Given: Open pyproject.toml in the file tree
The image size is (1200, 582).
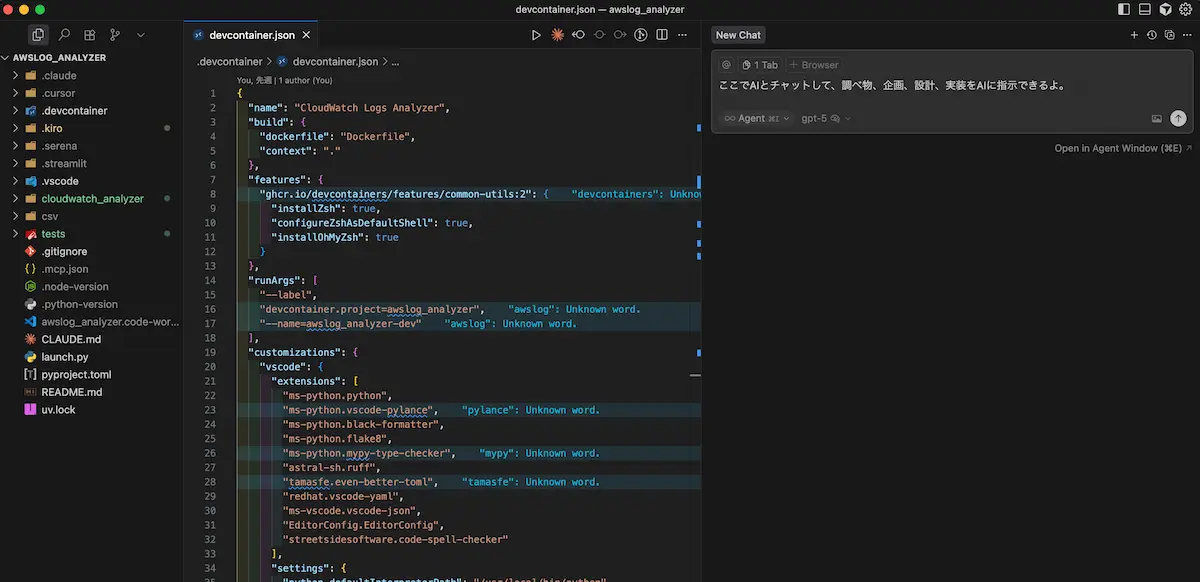Looking at the screenshot, I should click(76, 374).
